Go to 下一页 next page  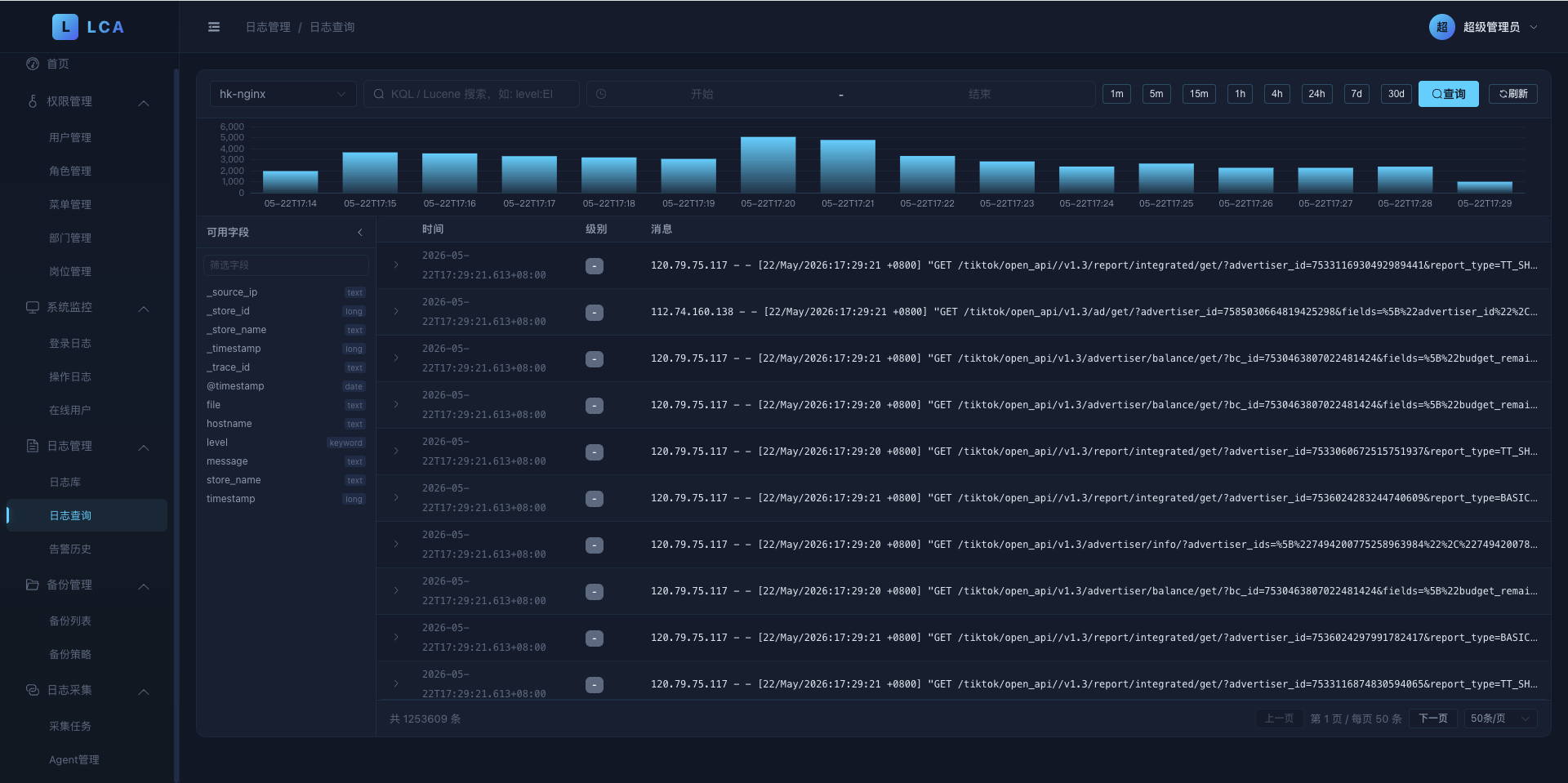(1432, 718)
